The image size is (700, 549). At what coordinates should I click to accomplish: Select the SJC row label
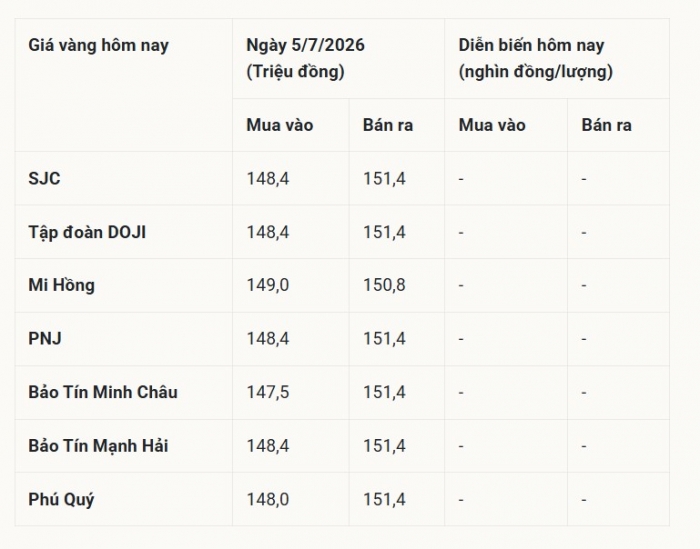[x=44, y=179]
